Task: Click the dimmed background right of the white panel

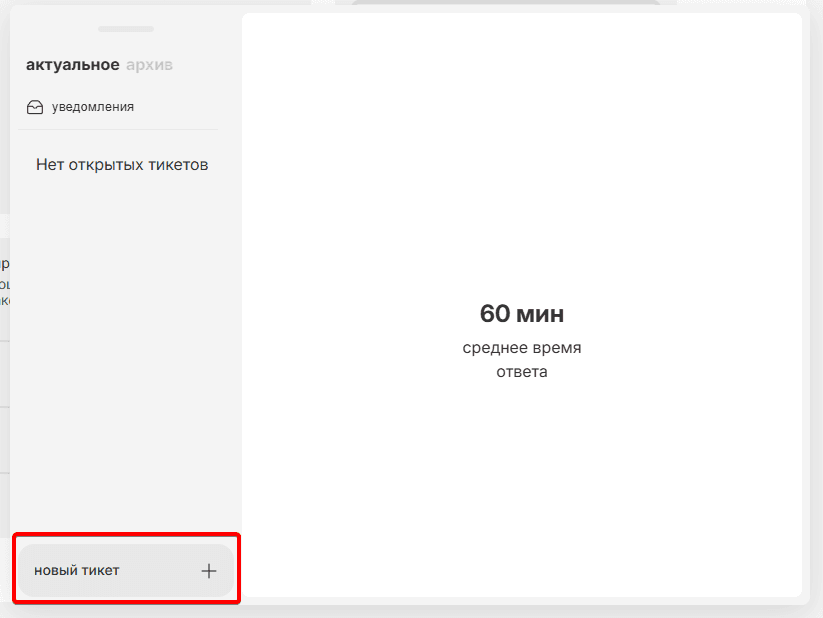Action: point(814,300)
